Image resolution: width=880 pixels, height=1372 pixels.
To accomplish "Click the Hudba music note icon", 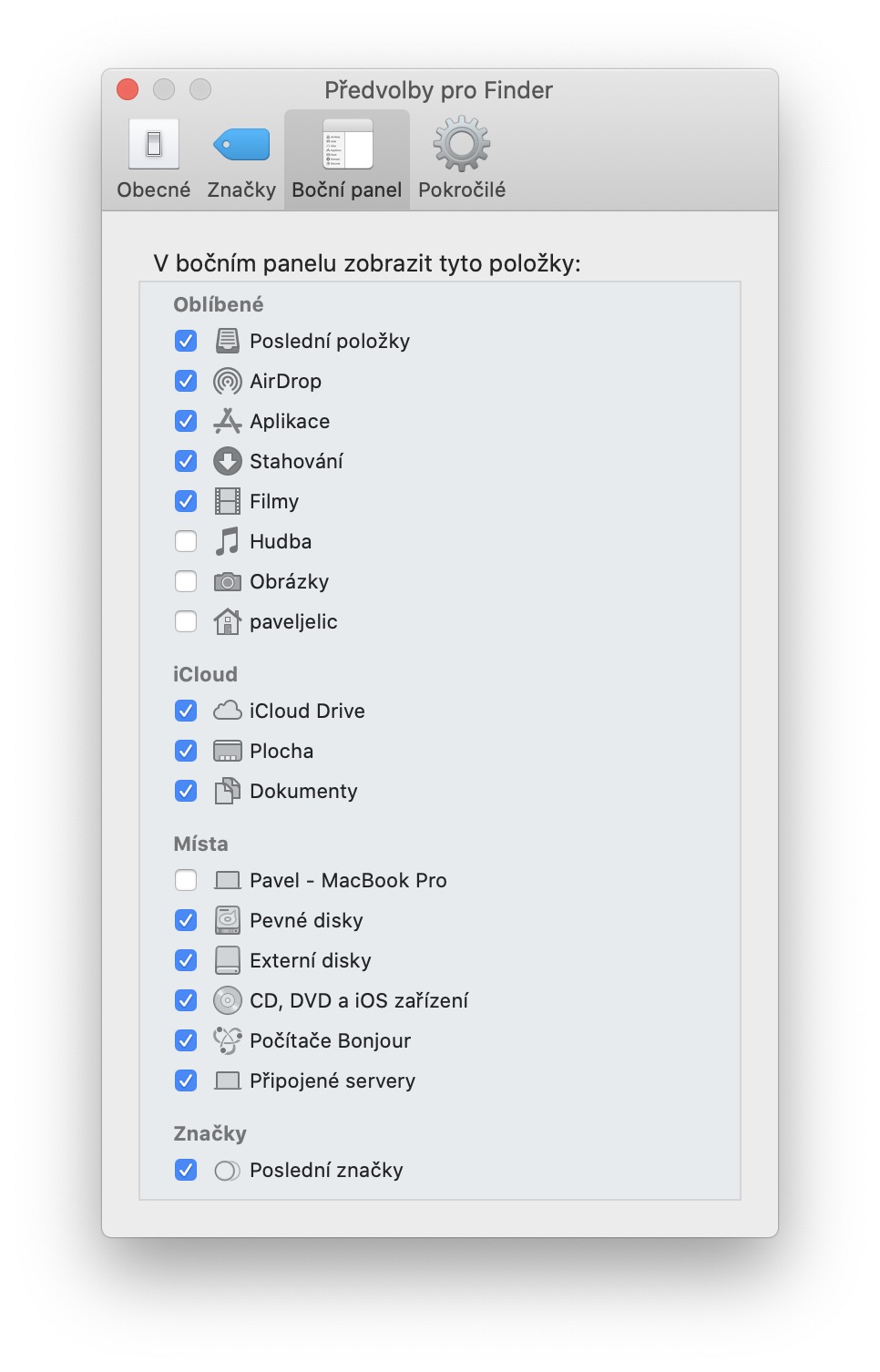I will 227,541.
